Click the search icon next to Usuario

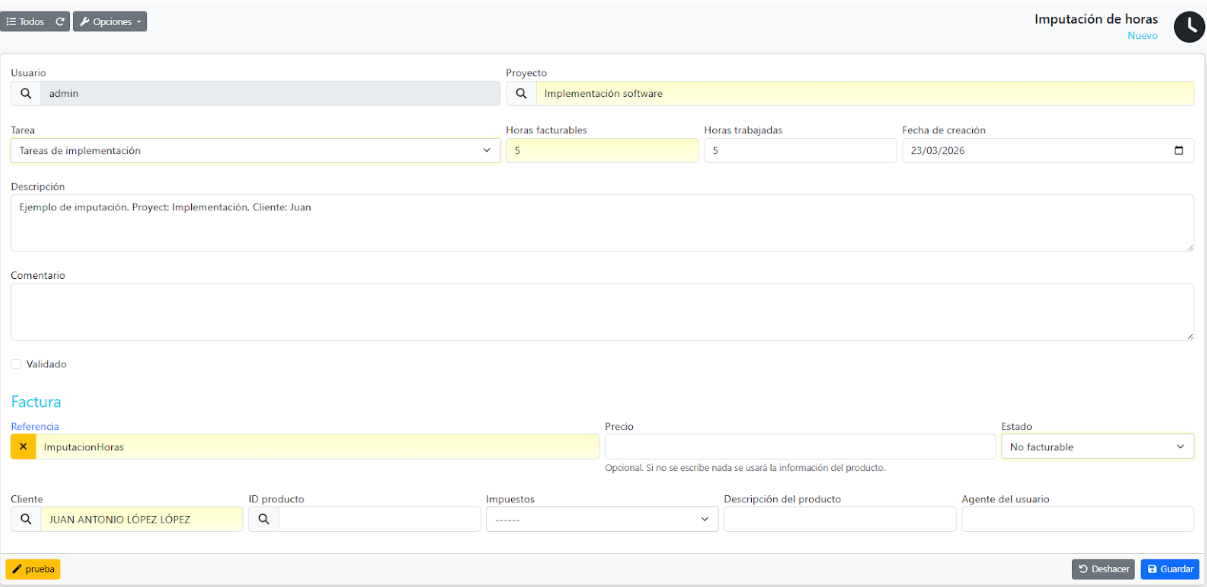(x=26, y=93)
